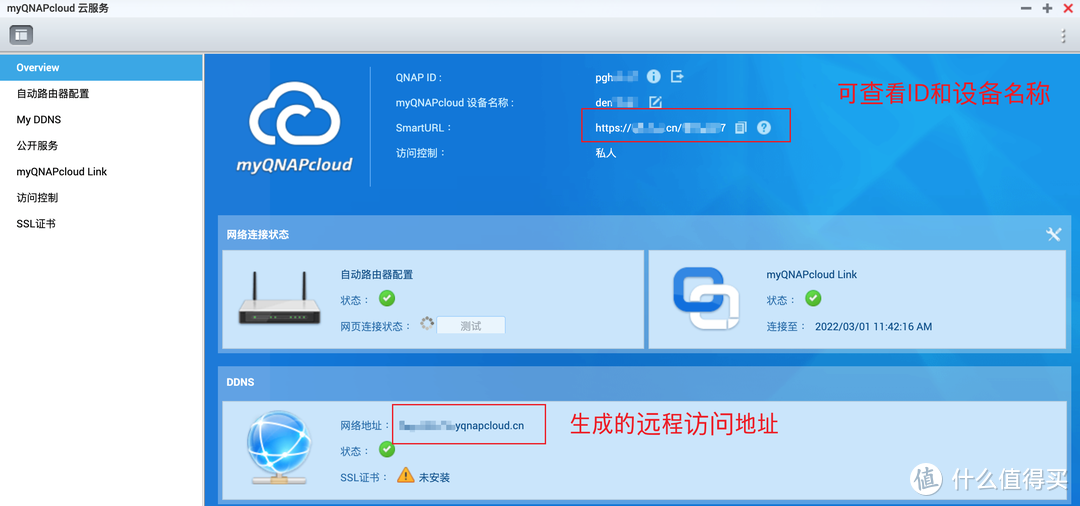This screenshot has width=1080, height=506.
Task: Close the myQNAPcloud window
Action: [x=1068, y=8]
